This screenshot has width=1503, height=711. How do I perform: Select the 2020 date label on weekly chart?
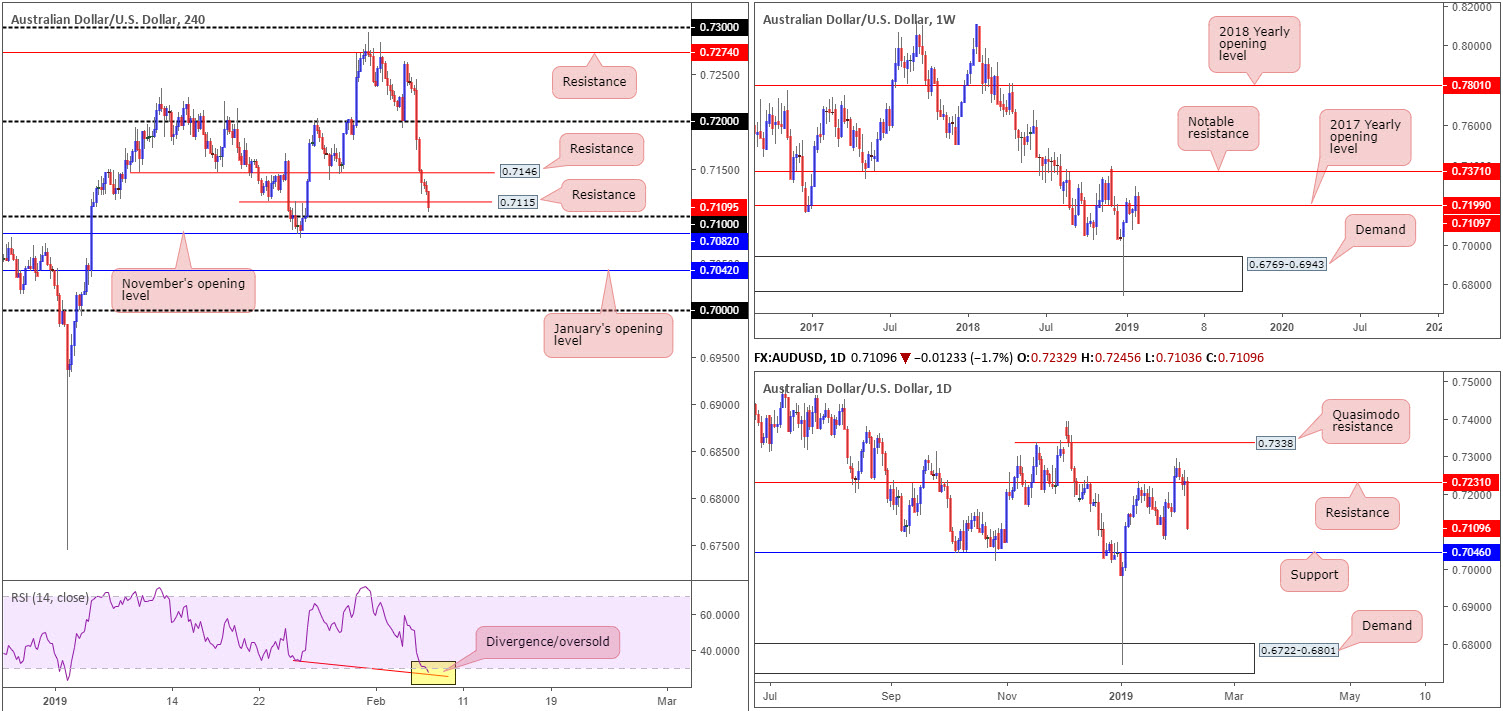(1280, 326)
